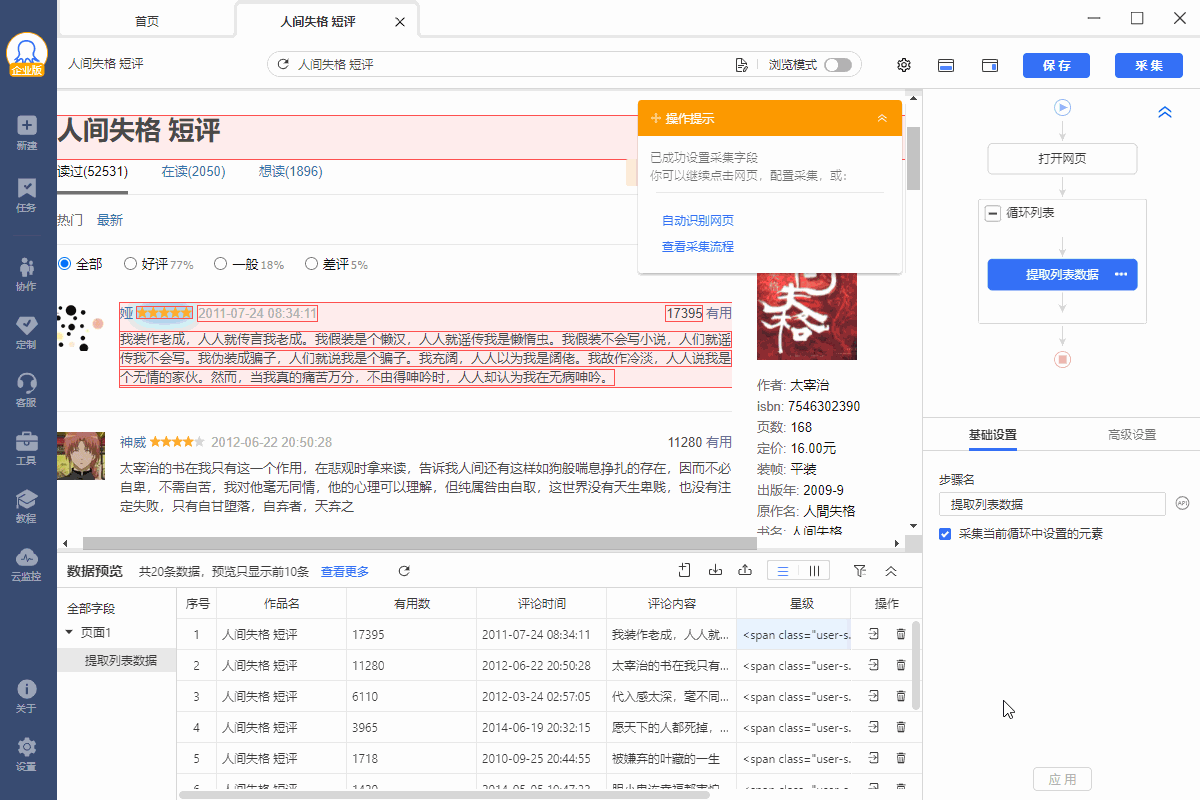
Task: Open the 新建 sidebar item
Action: click(x=27, y=132)
